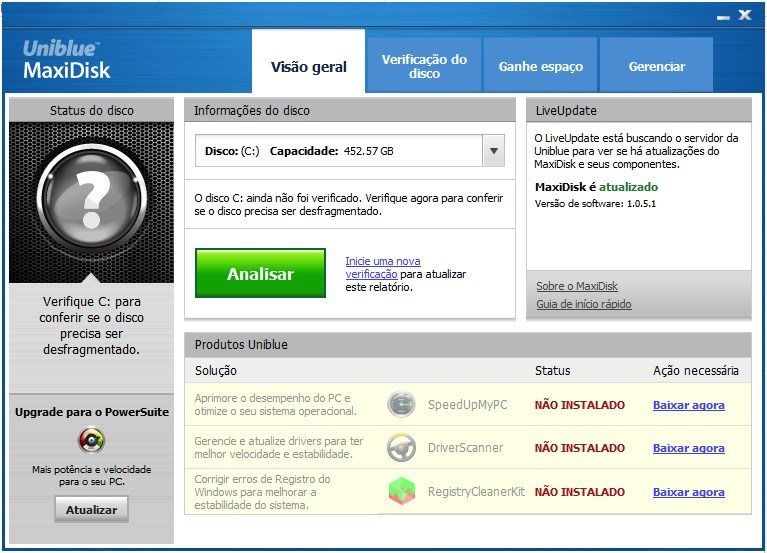The image size is (767, 553).
Task: Click the Informações do disco header
Action: click(350, 111)
